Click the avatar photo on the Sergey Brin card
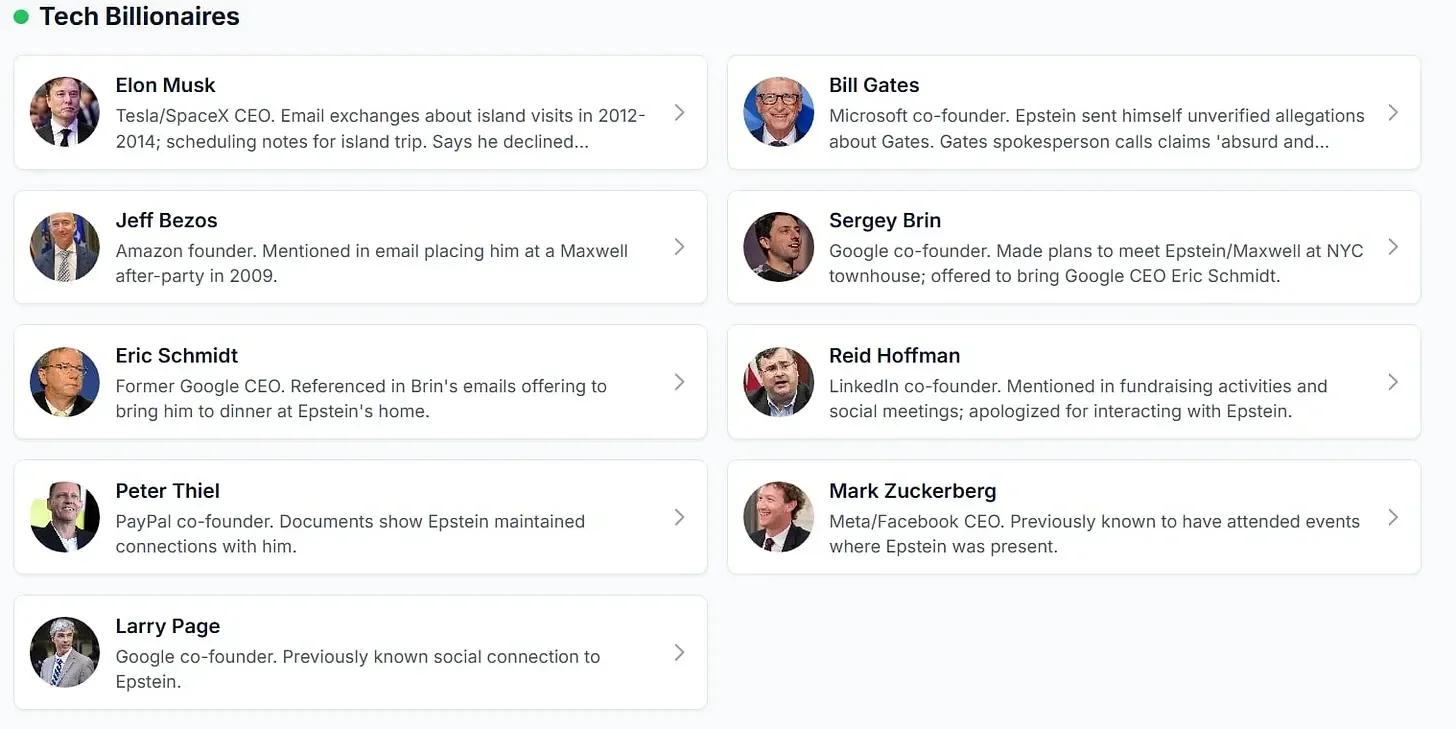The image size is (1456, 729). point(778,247)
